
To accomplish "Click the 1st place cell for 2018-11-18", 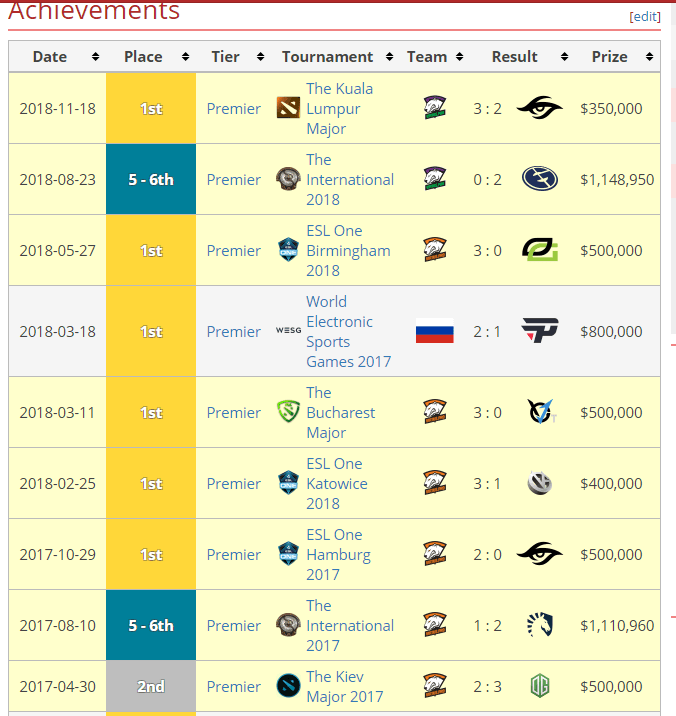I will (x=151, y=108).
